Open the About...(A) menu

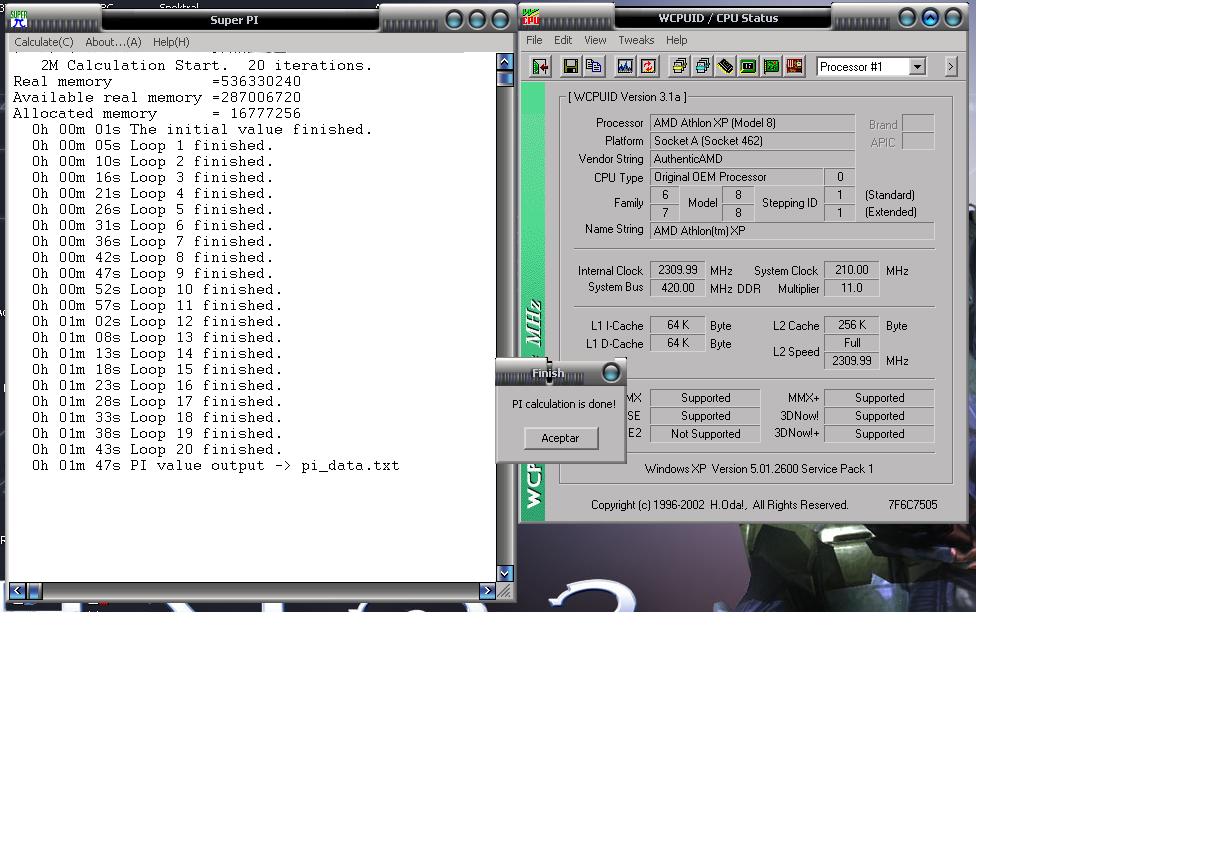(113, 42)
